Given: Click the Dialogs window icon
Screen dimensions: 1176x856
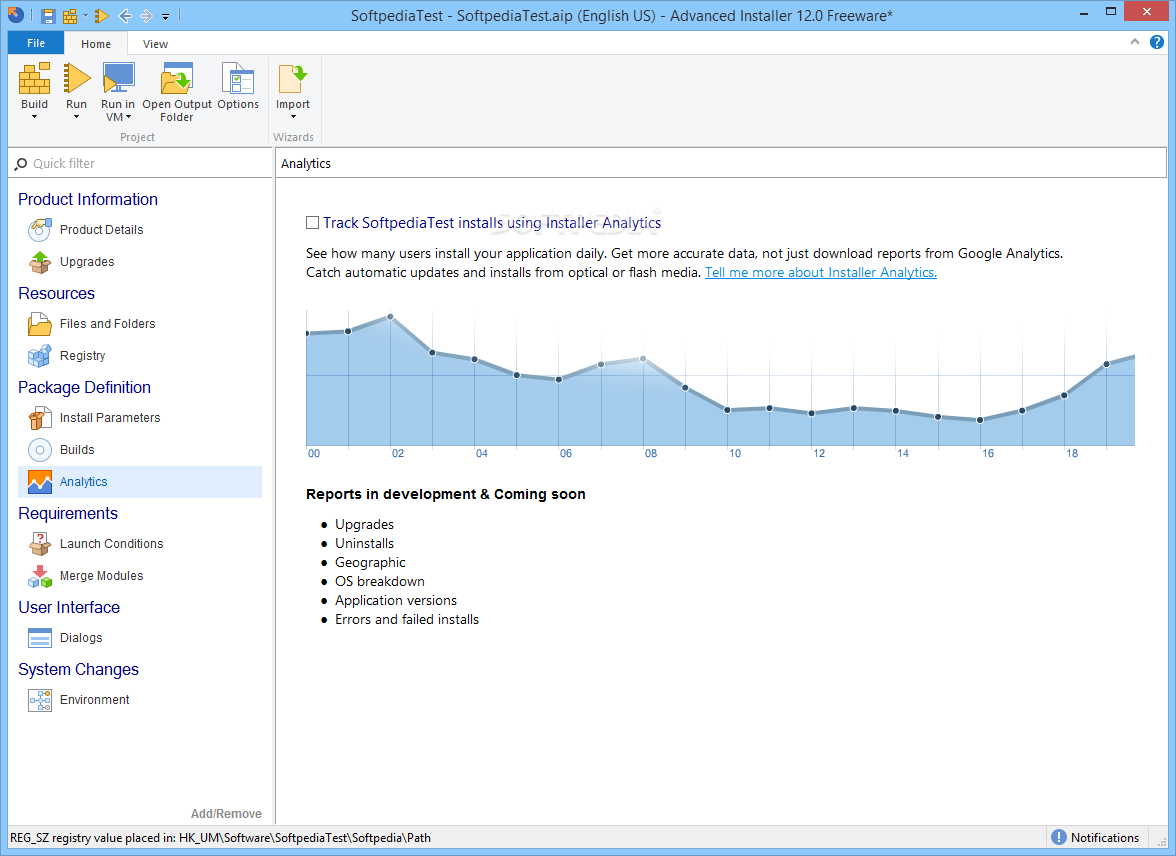Looking at the screenshot, I should point(40,638).
